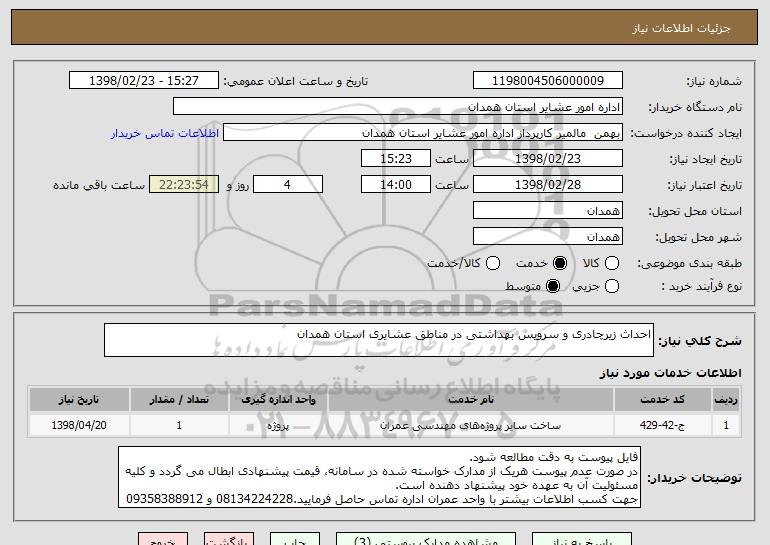Choose the جزیی purchase type radio
Image resolution: width=770 pixels, height=545 pixels.
pos(611,286)
